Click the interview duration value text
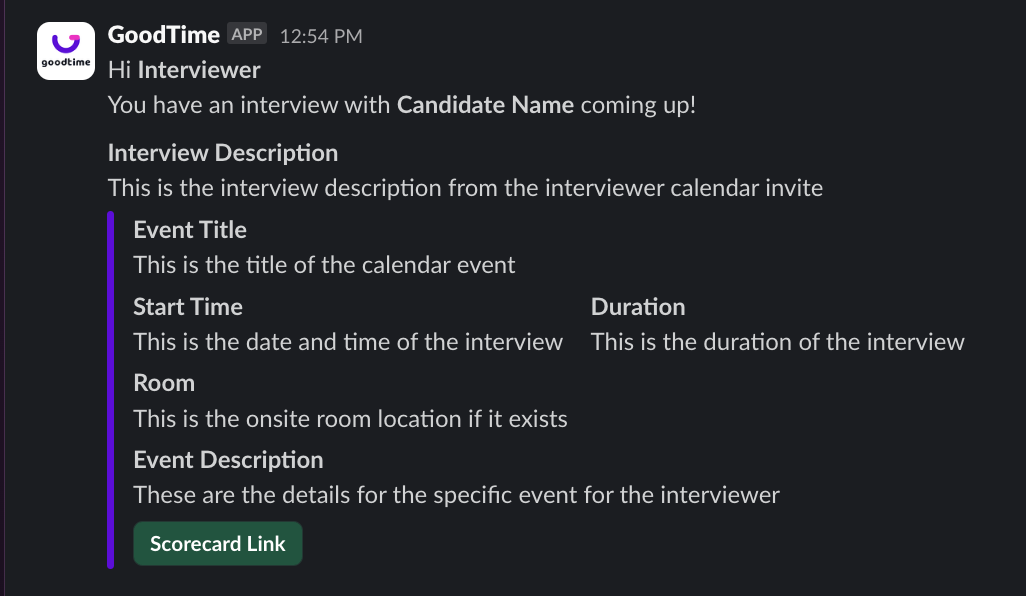1026x596 pixels. point(777,342)
